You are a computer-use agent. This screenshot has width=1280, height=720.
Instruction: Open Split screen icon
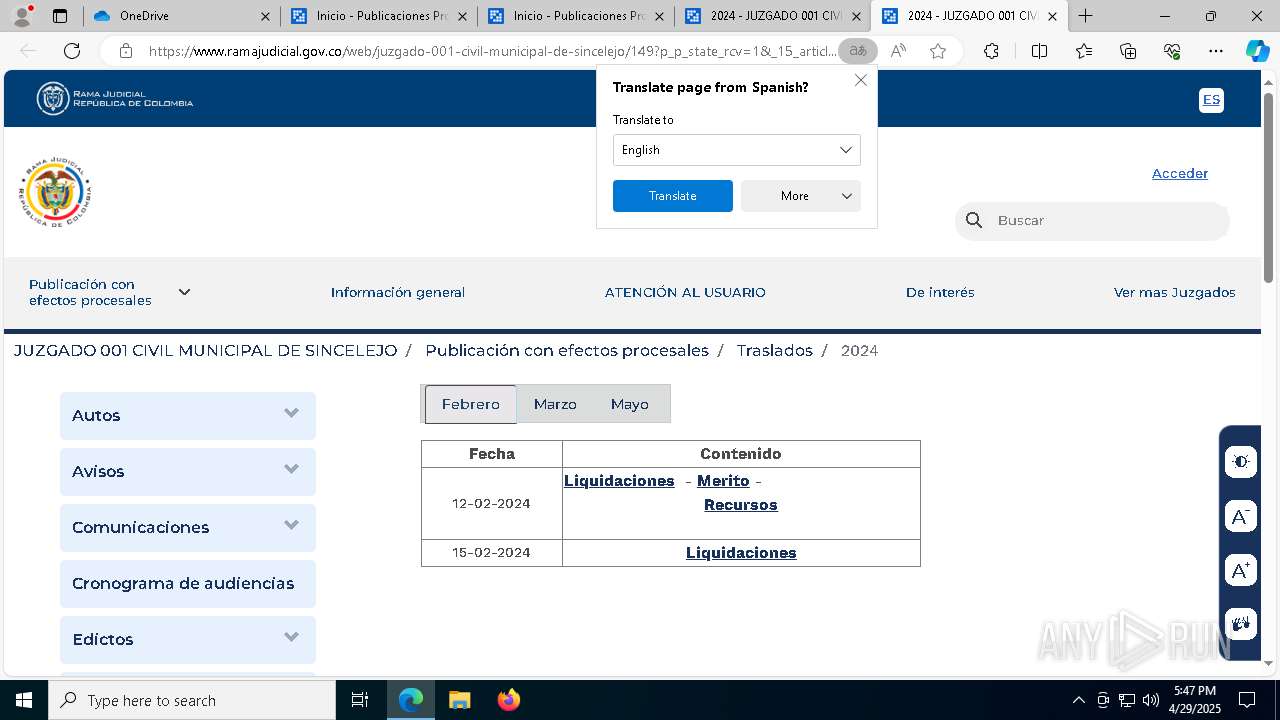pos(1039,51)
